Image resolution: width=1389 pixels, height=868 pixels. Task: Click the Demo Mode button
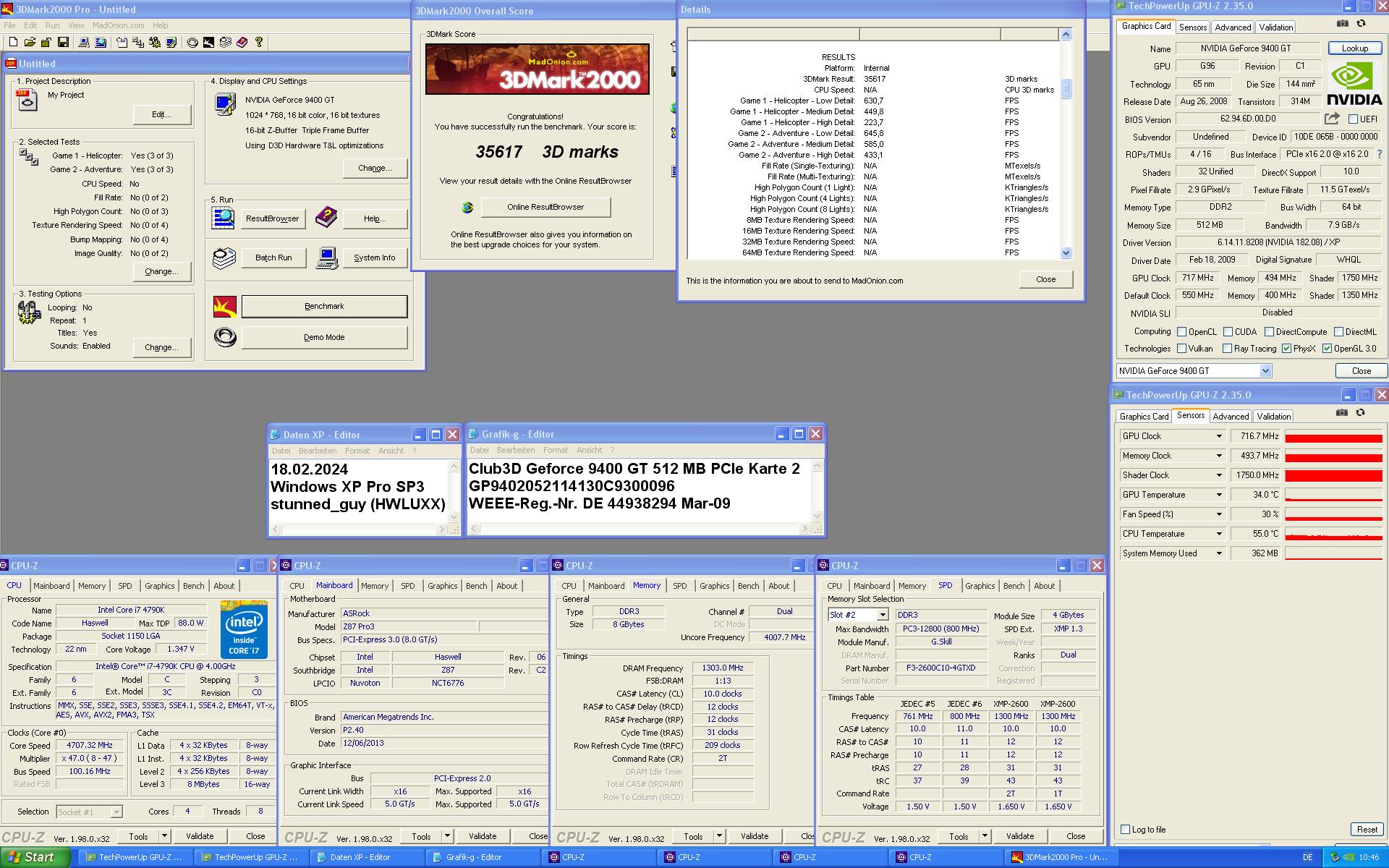tap(324, 338)
